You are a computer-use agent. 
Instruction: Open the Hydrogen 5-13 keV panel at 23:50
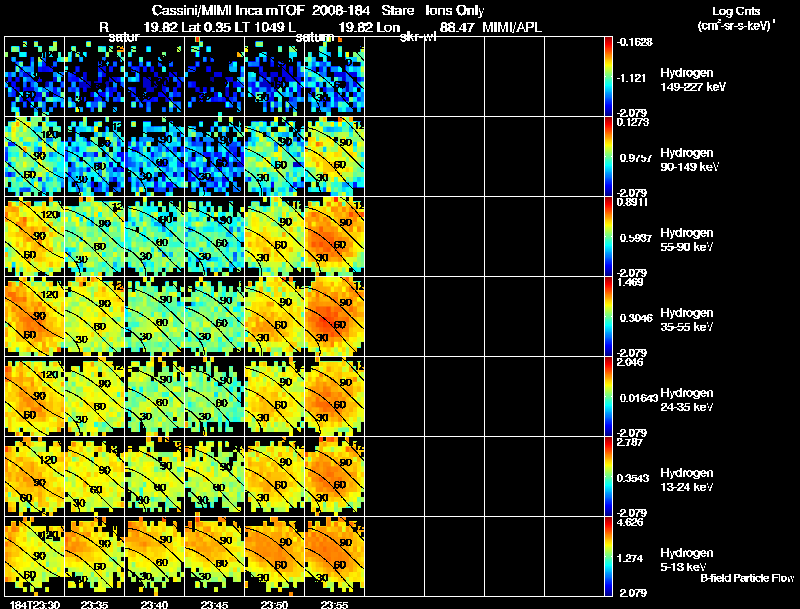coord(274,556)
